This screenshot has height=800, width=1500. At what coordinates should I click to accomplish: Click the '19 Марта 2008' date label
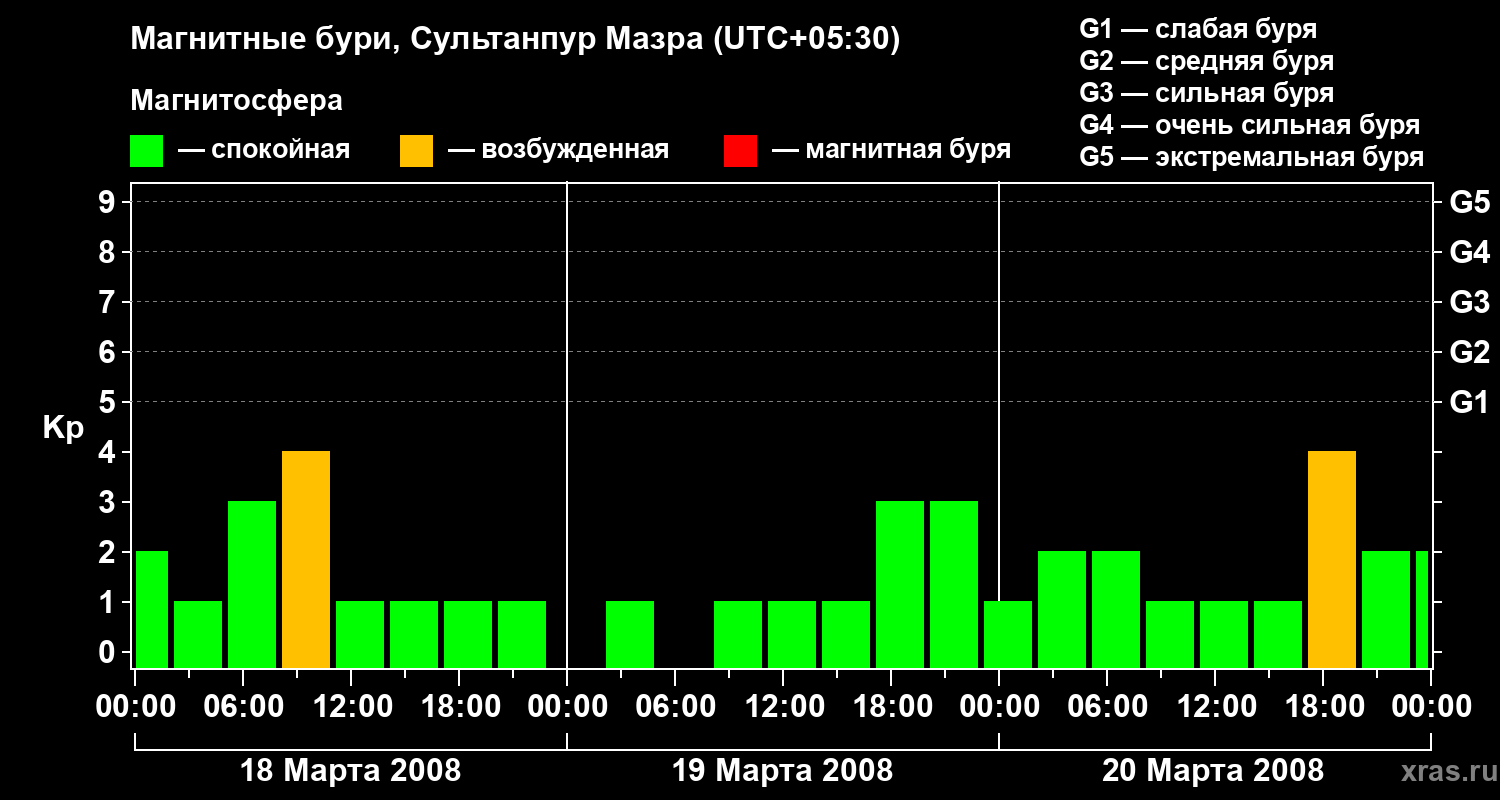783,771
